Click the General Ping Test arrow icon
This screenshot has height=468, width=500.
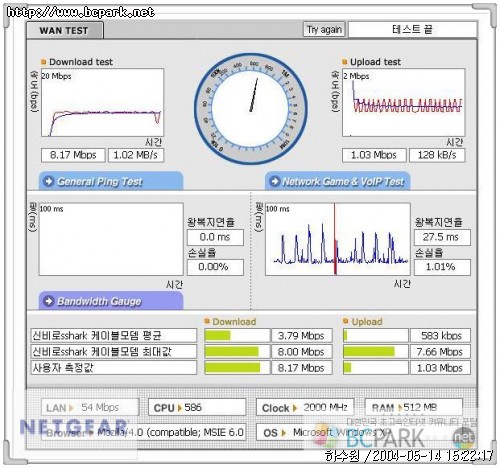[49, 181]
